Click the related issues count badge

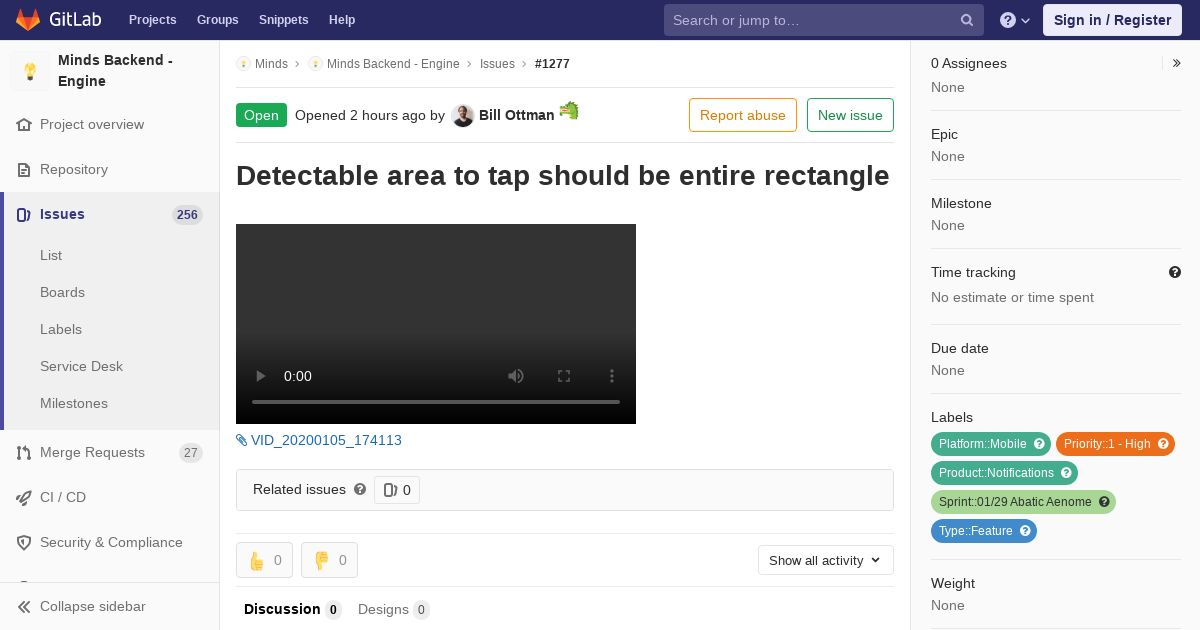[x=397, y=490]
